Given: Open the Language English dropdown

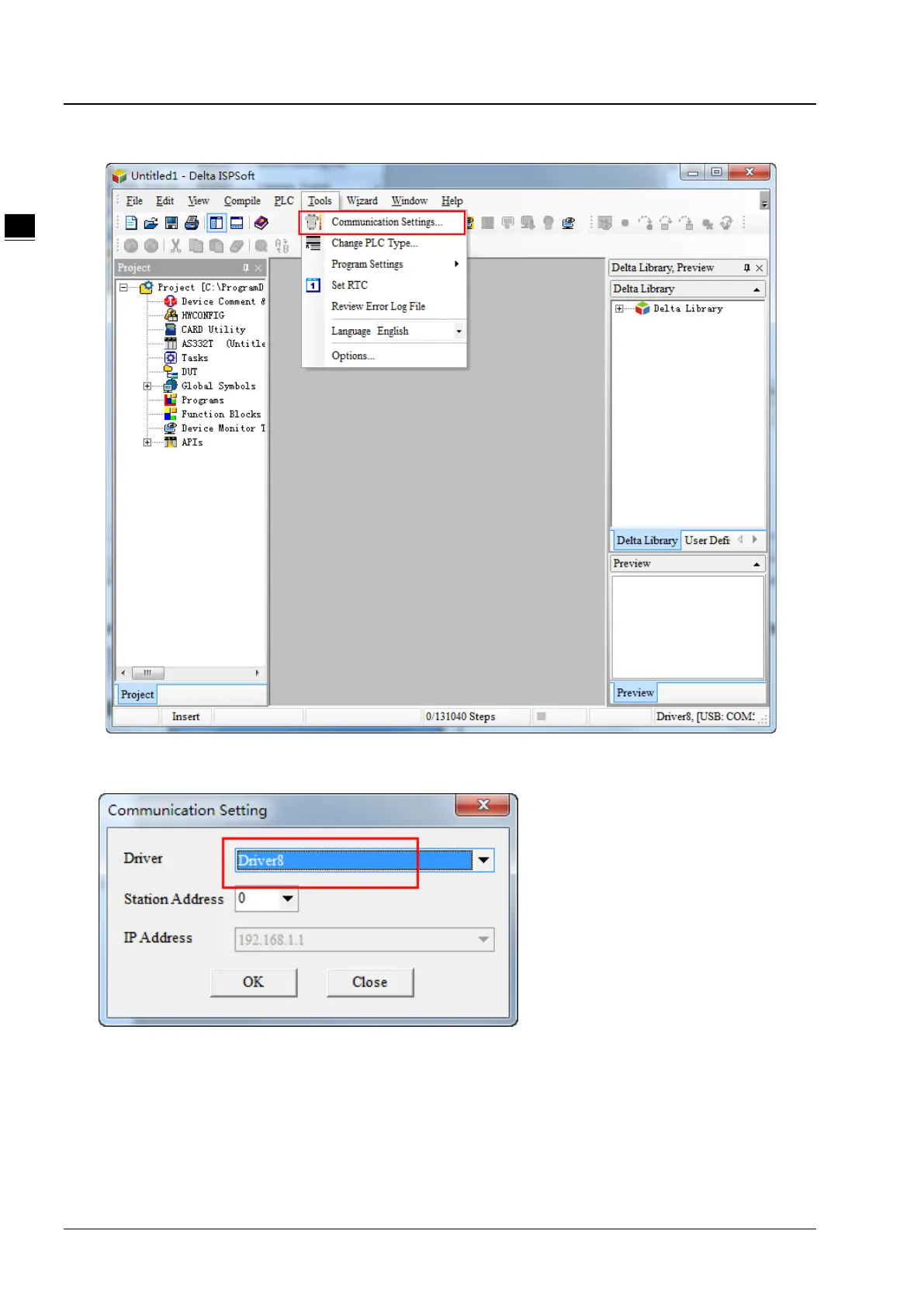Looking at the screenshot, I should pyautogui.click(x=459, y=331).
